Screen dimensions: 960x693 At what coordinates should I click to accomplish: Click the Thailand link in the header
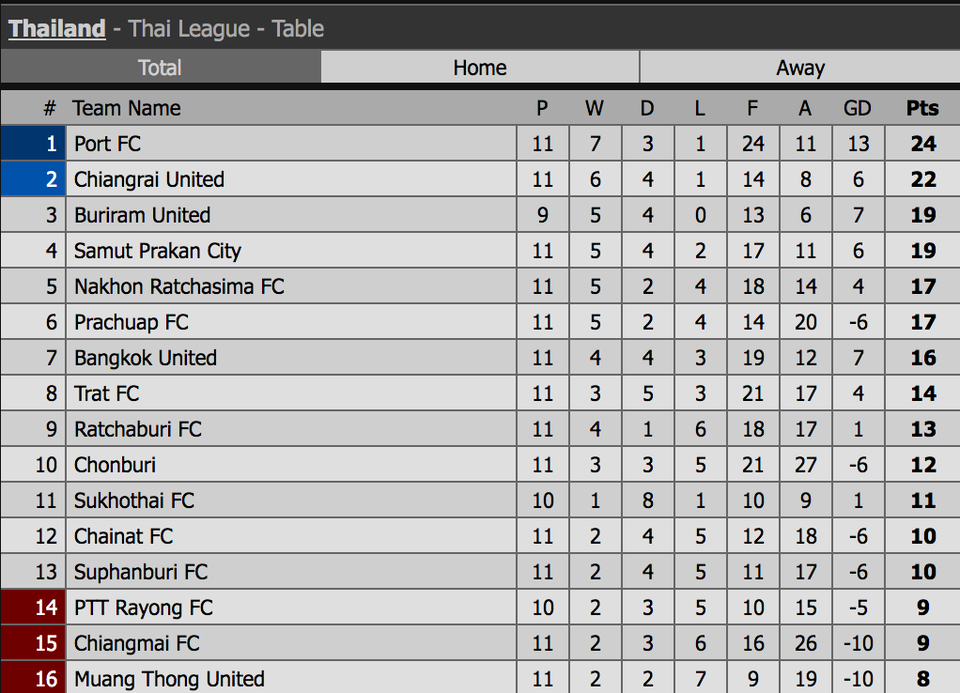(57, 28)
